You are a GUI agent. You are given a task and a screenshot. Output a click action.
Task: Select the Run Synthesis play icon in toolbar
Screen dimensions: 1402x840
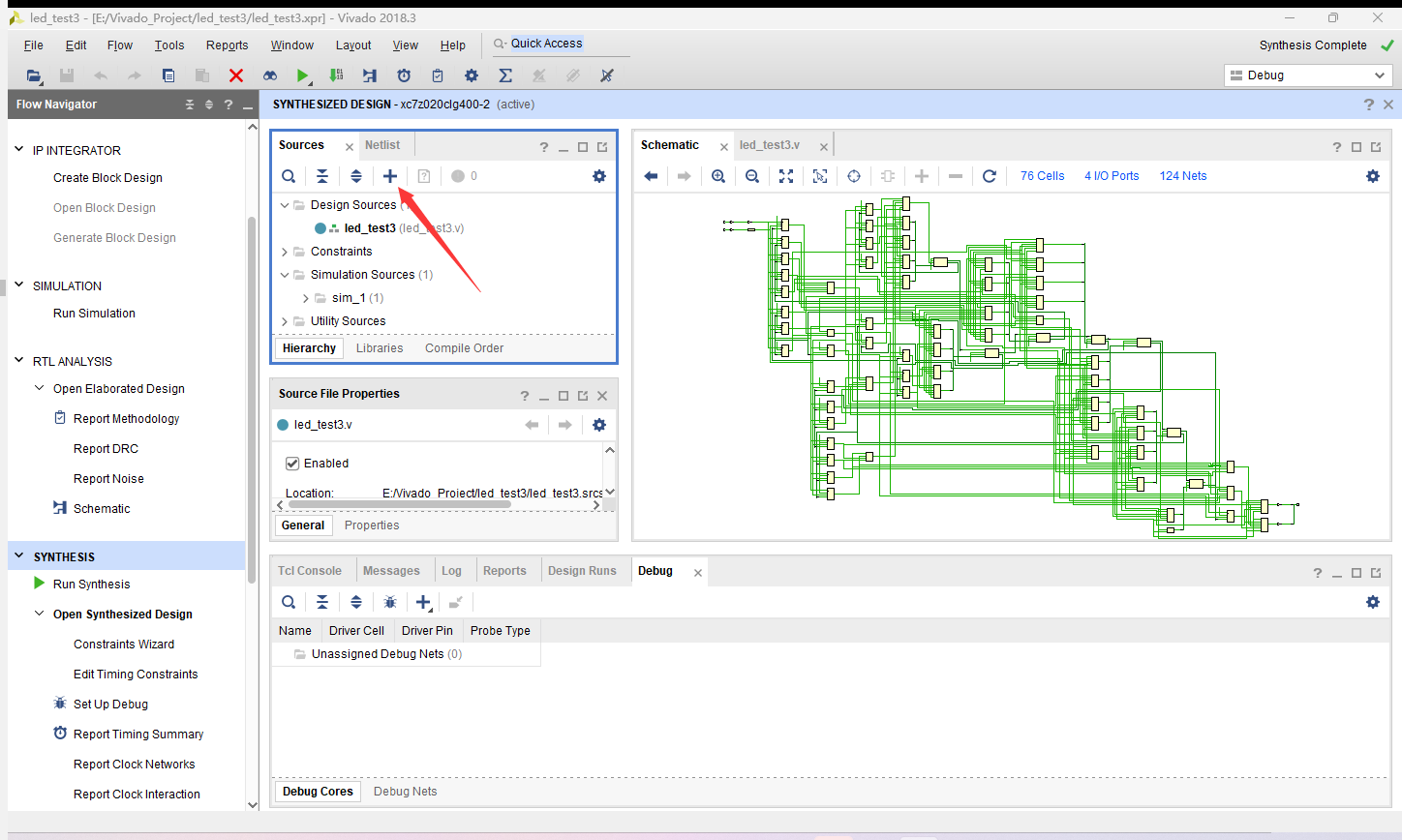tap(303, 75)
